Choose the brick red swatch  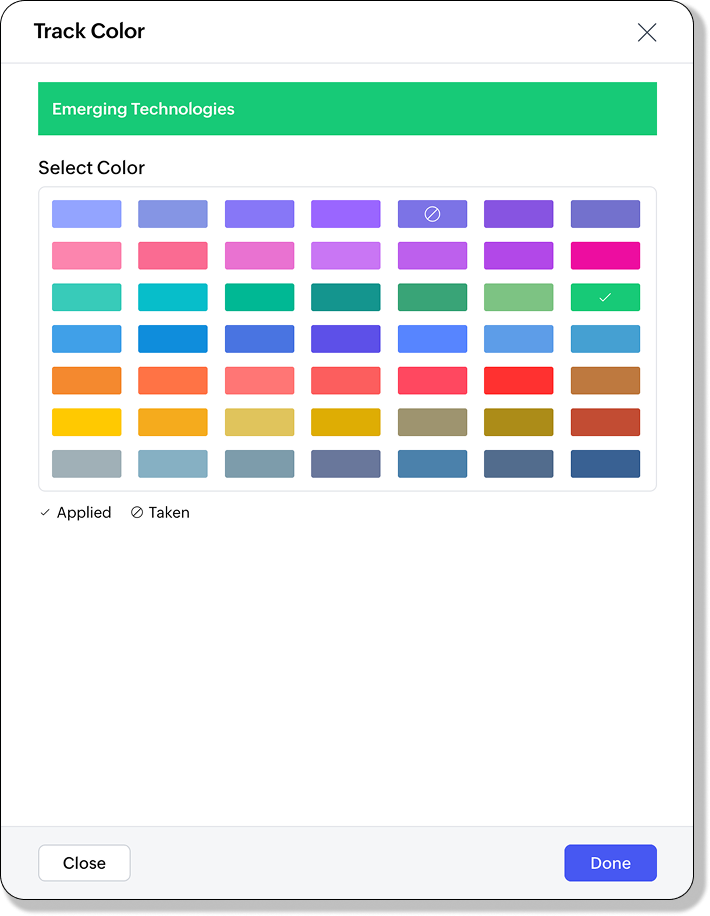coord(605,422)
